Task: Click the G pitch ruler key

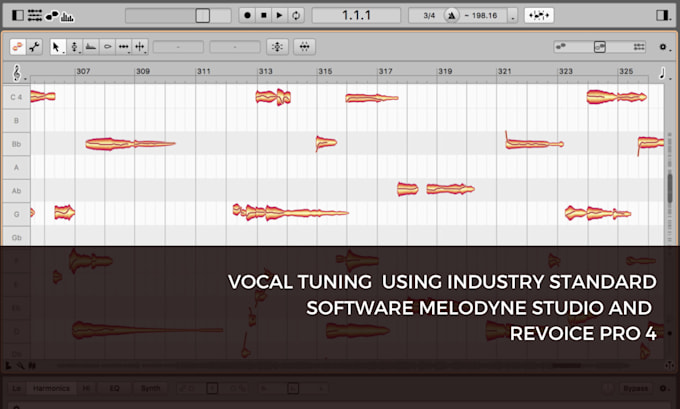Action: (x=16, y=214)
